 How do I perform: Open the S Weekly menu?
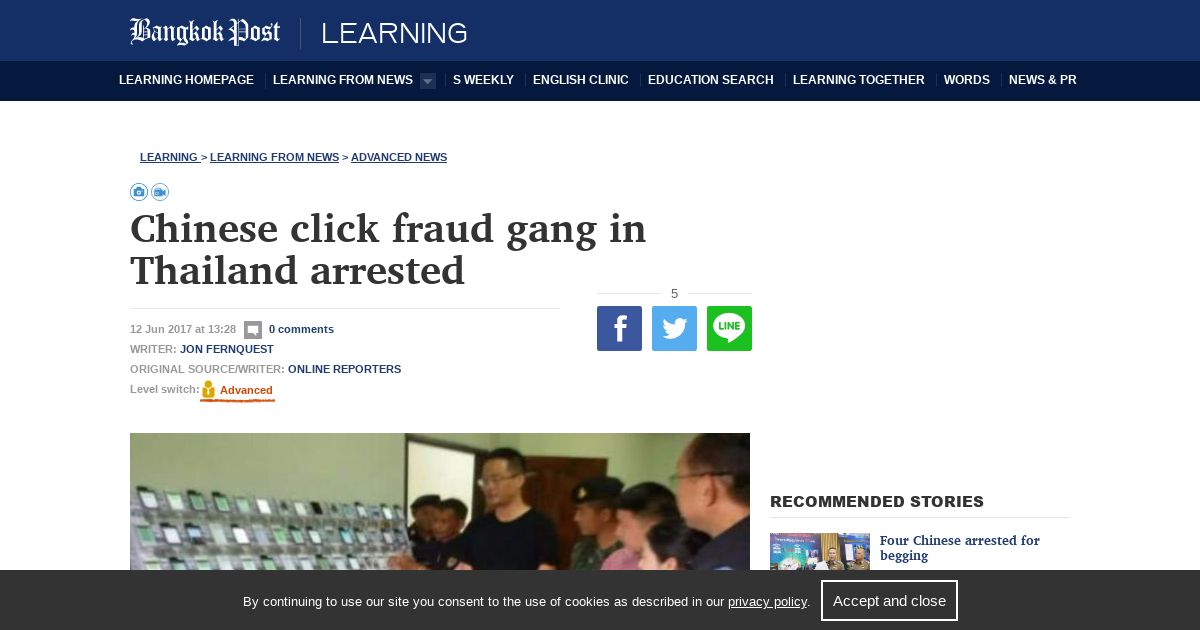point(483,80)
